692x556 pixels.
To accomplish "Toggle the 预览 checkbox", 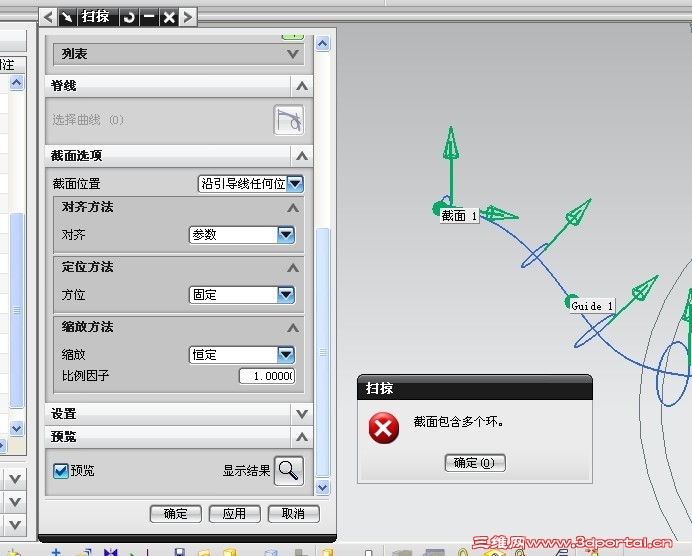I will 60,471.
